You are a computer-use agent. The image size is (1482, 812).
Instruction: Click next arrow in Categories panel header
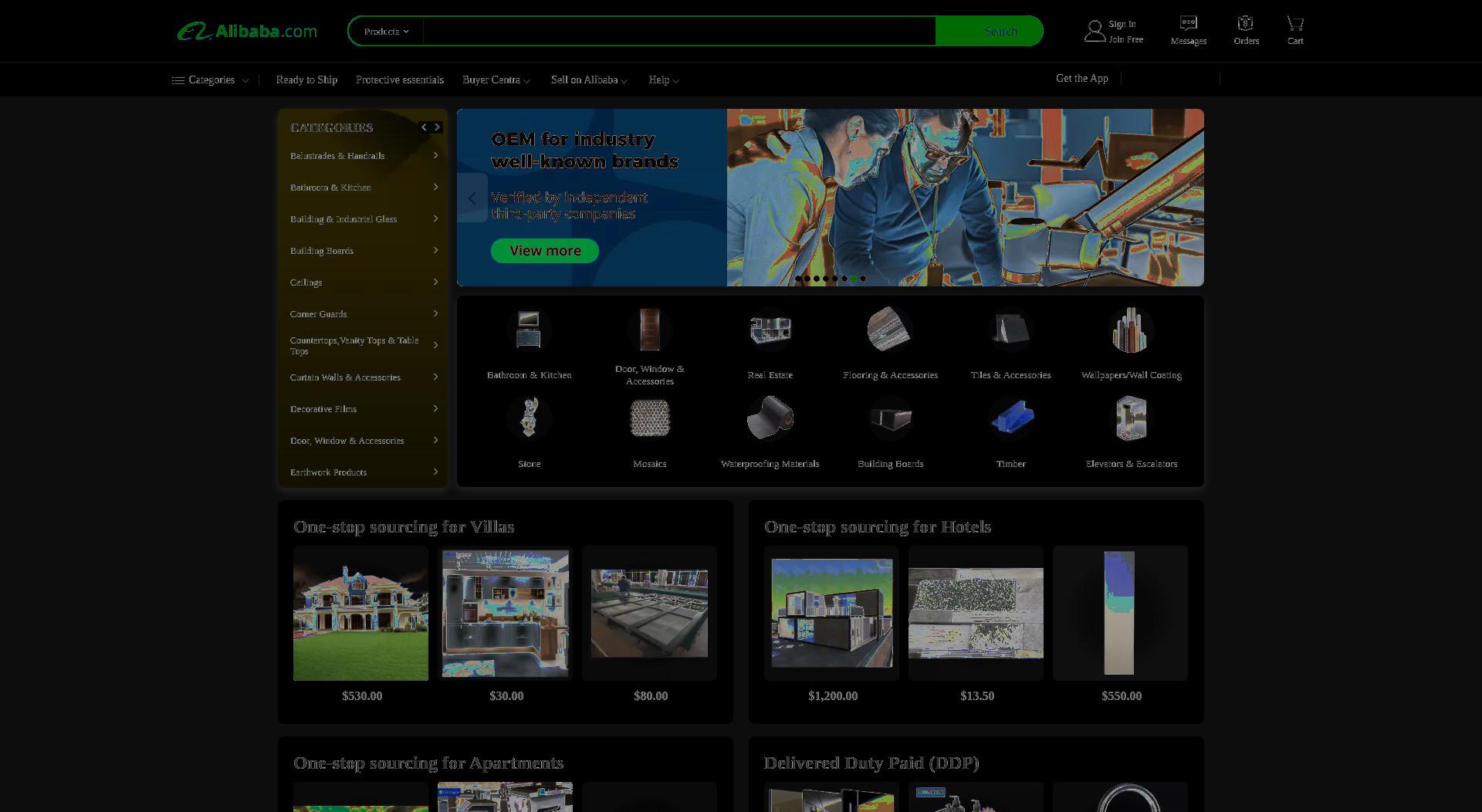[437, 127]
